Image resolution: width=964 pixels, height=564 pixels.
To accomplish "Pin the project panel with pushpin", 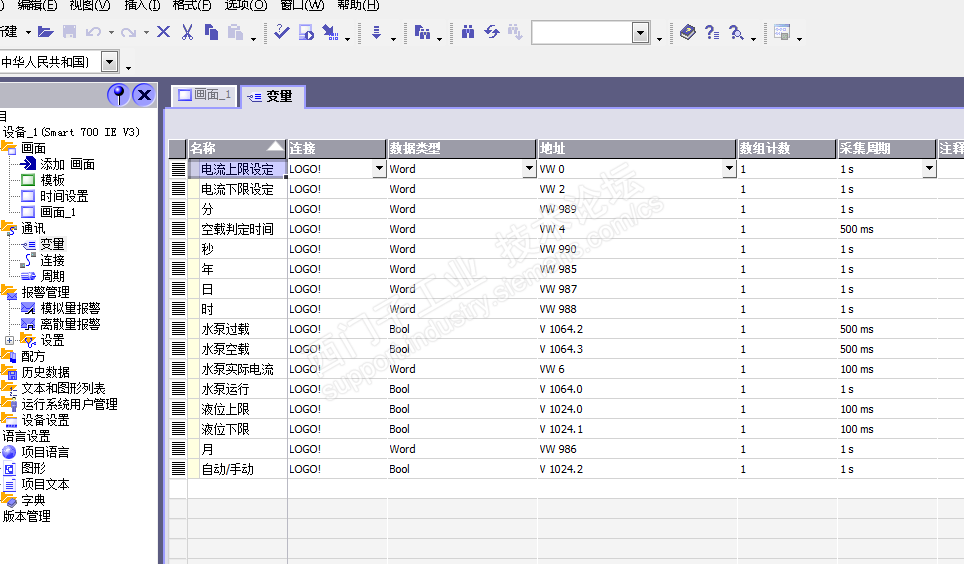I will point(118,95).
